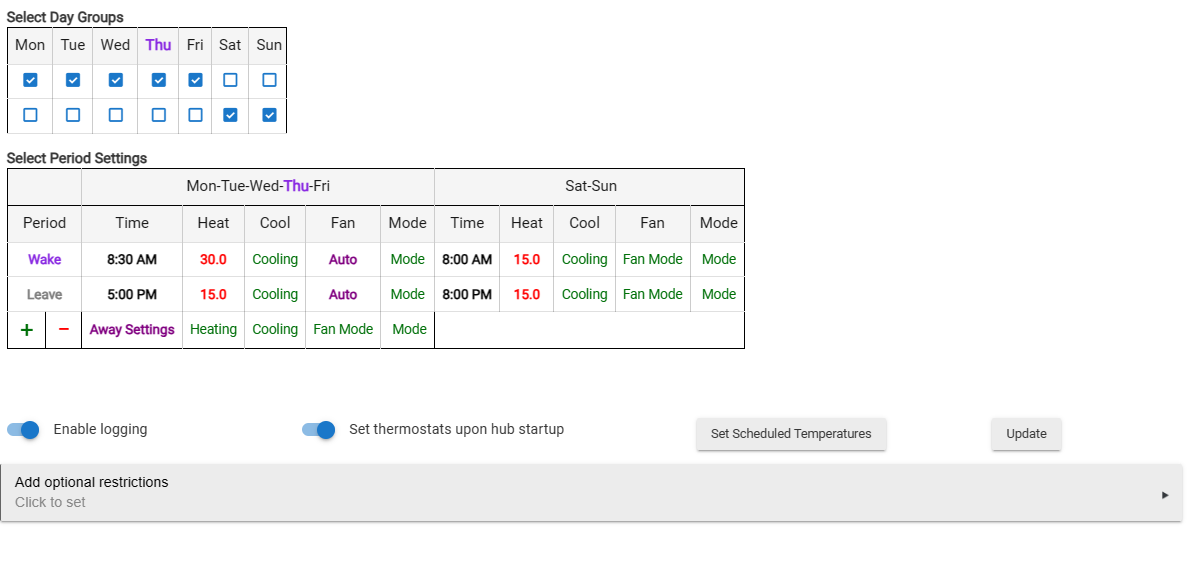Click Set Scheduled Temperatures button
This screenshot has height=567, width=1197.
point(791,433)
